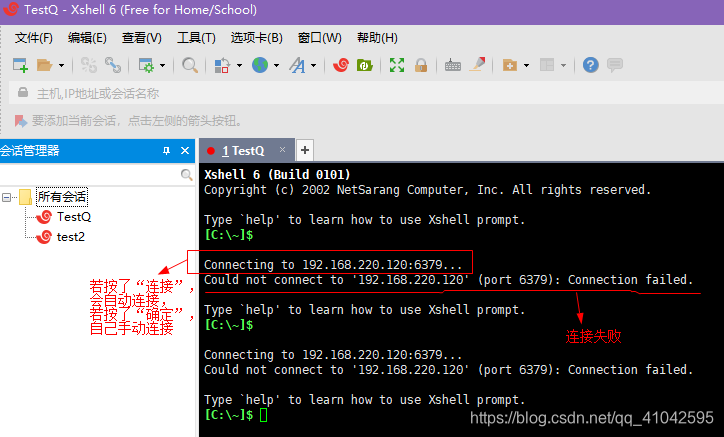724x437 pixels.
Task: Open the layout icon dropdown arrow
Action: pyautogui.click(x=563, y=66)
